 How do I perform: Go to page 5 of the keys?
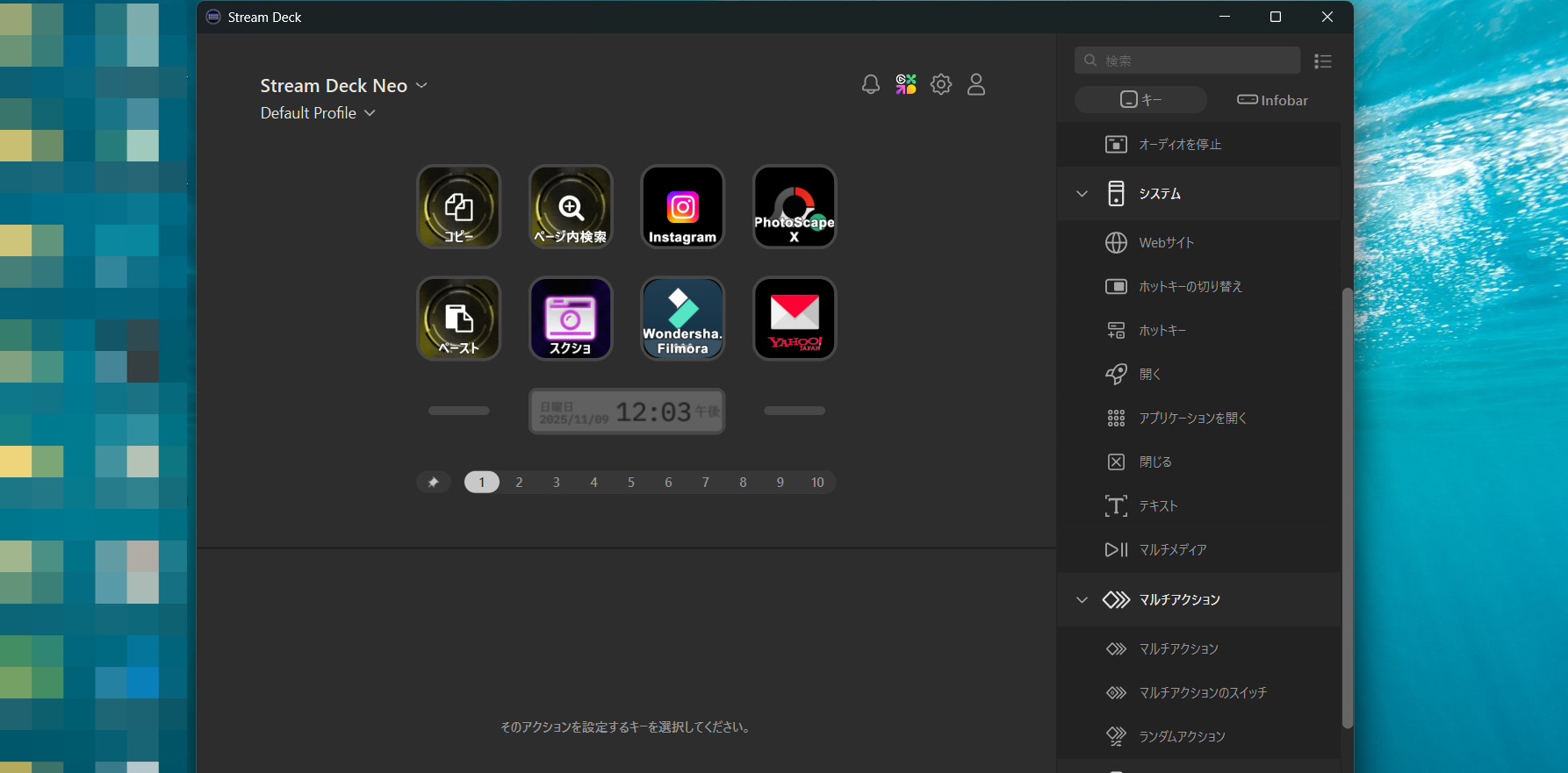coord(631,483)
